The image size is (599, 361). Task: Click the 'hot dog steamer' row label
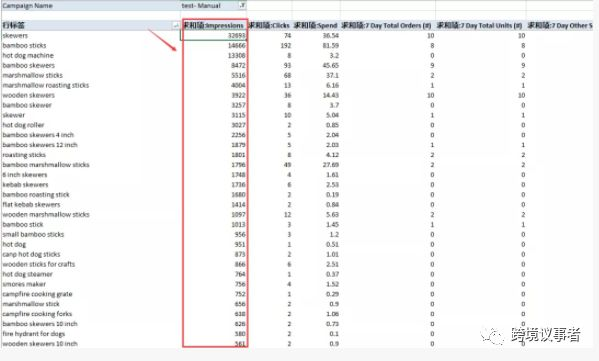(28, 274)
